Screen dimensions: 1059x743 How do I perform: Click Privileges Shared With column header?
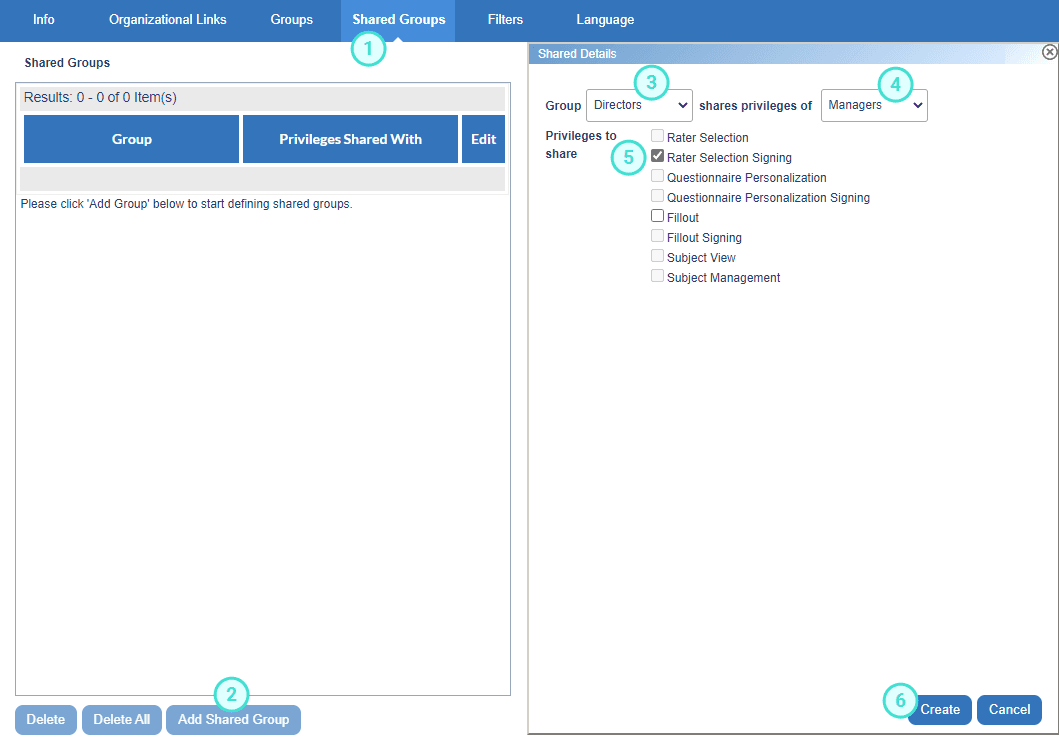point(351,139)
